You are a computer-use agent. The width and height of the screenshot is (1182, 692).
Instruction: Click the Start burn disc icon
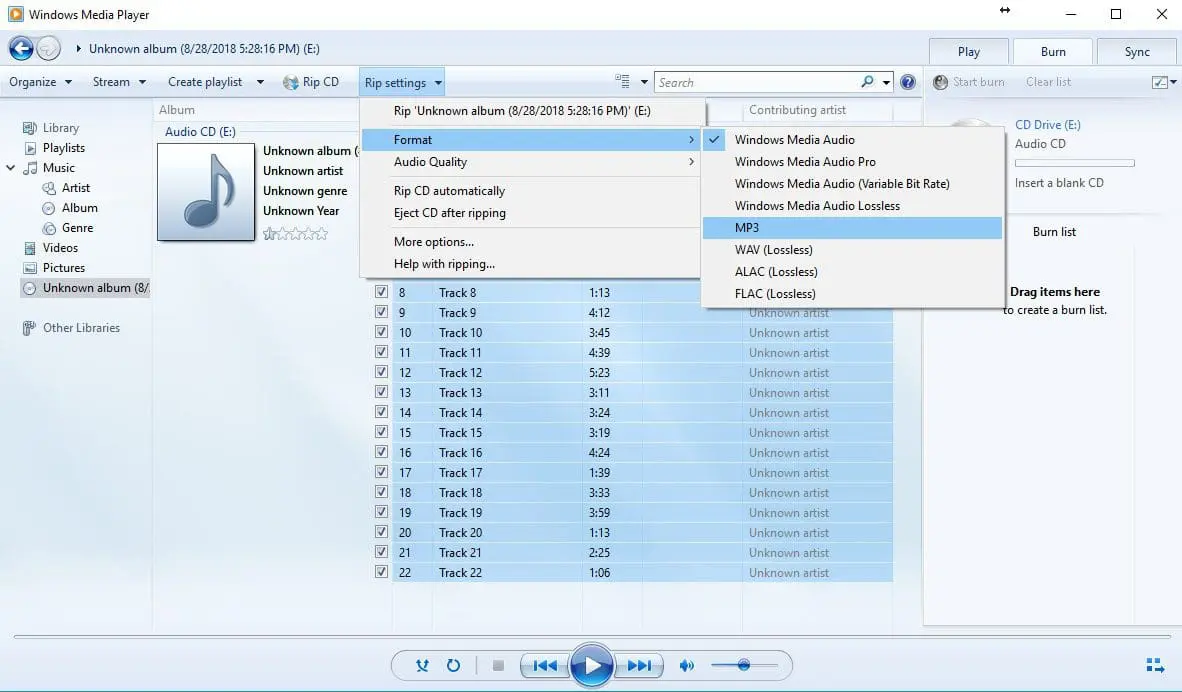click(x=940, y=82)
